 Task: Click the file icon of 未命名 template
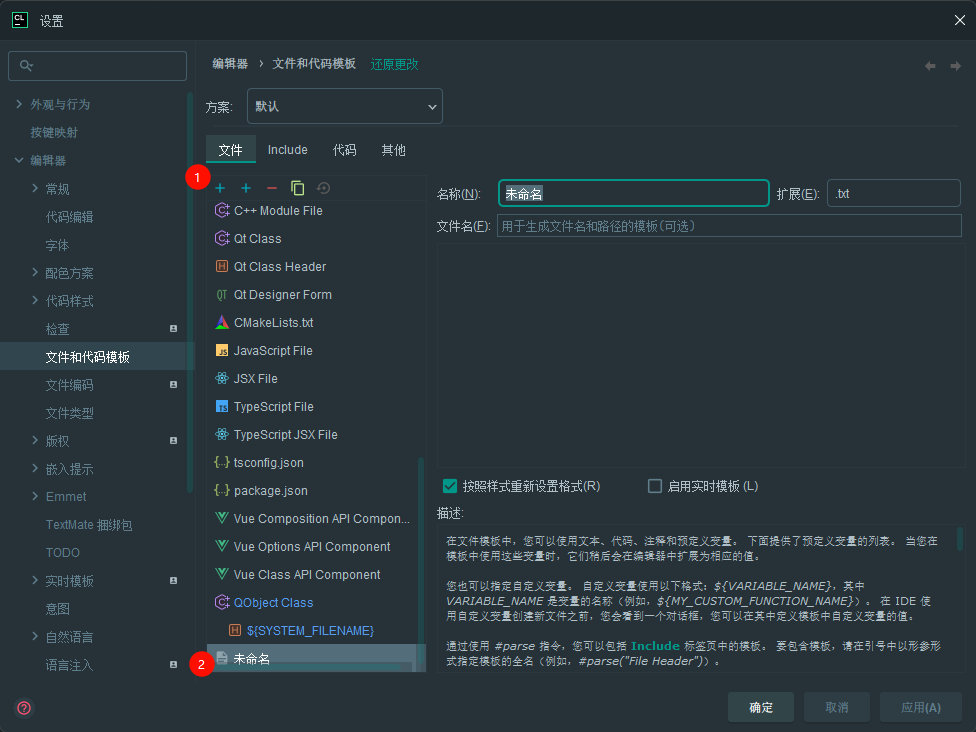[222, 658]
